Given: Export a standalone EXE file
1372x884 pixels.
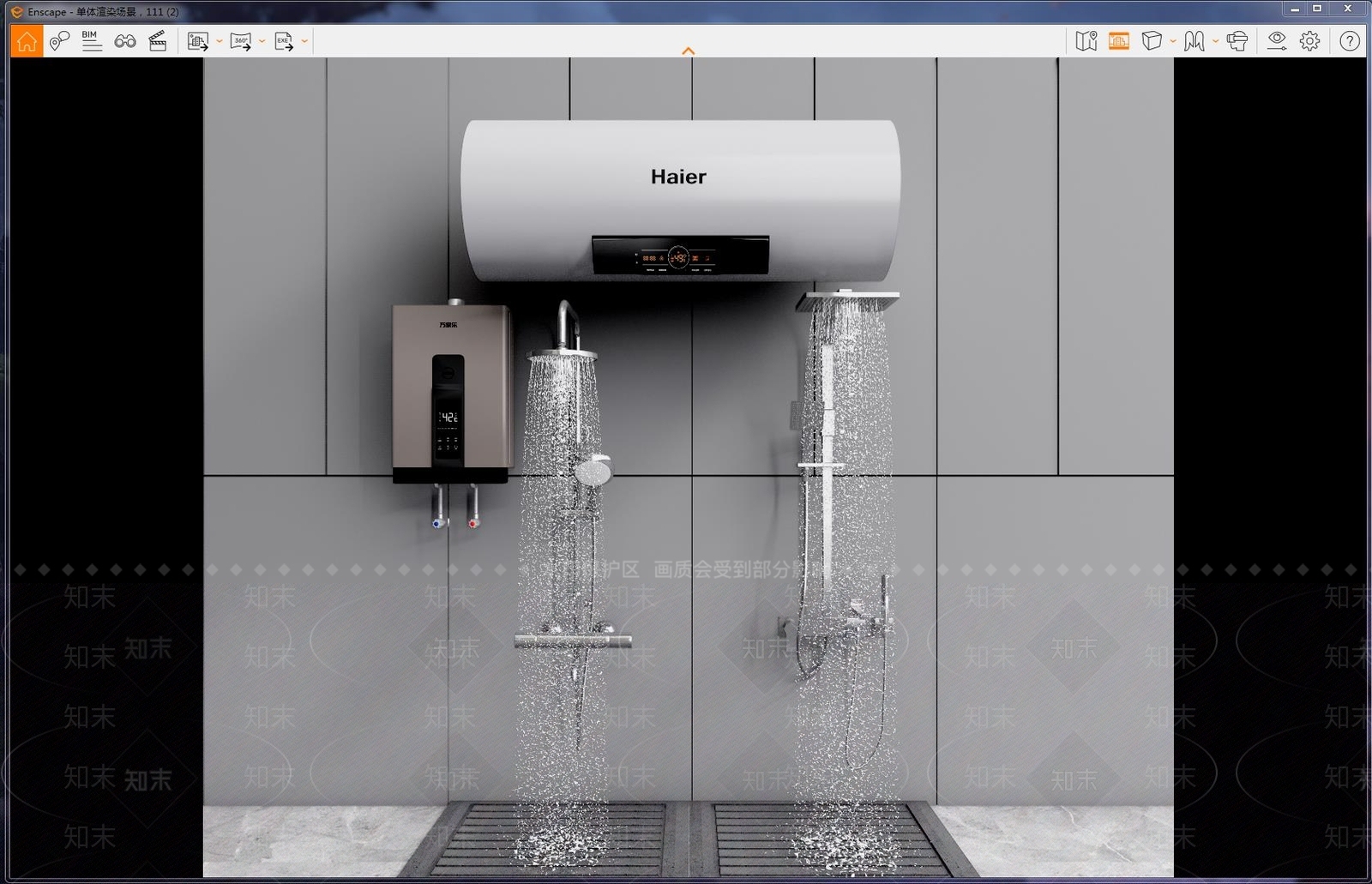Looking at the screenshot, I should click(284, 41).
